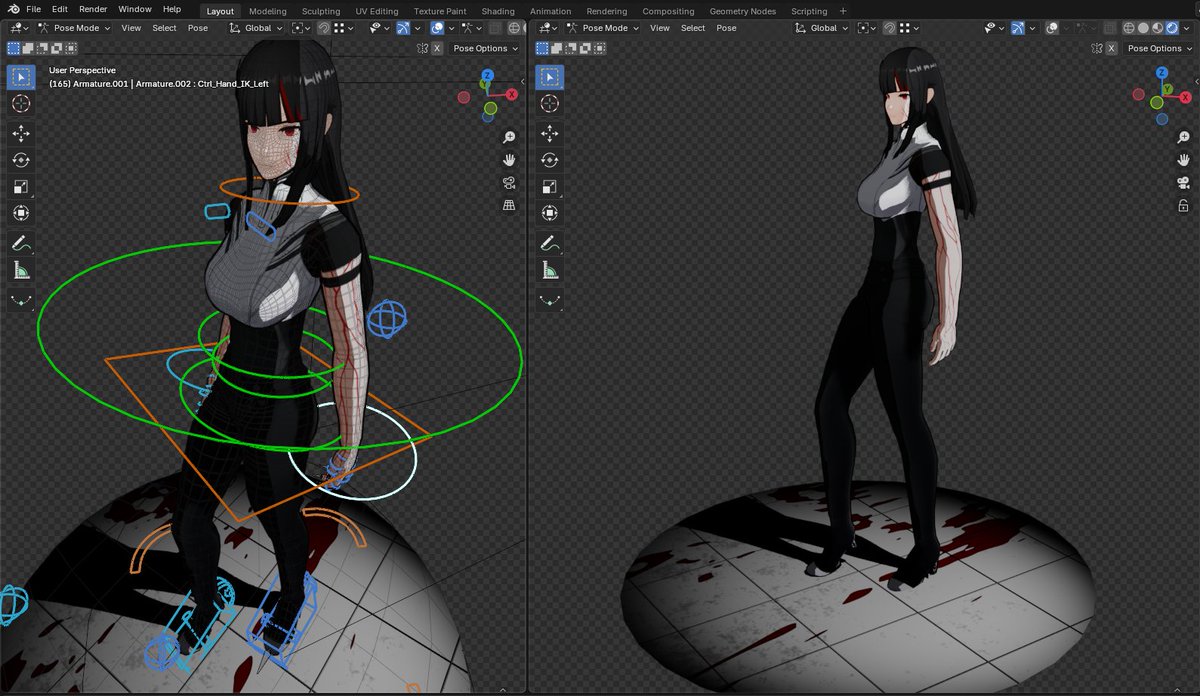Activate the Annotate tool in left viewport
This screenshot has height=696, width=1200.
[21, 243]
